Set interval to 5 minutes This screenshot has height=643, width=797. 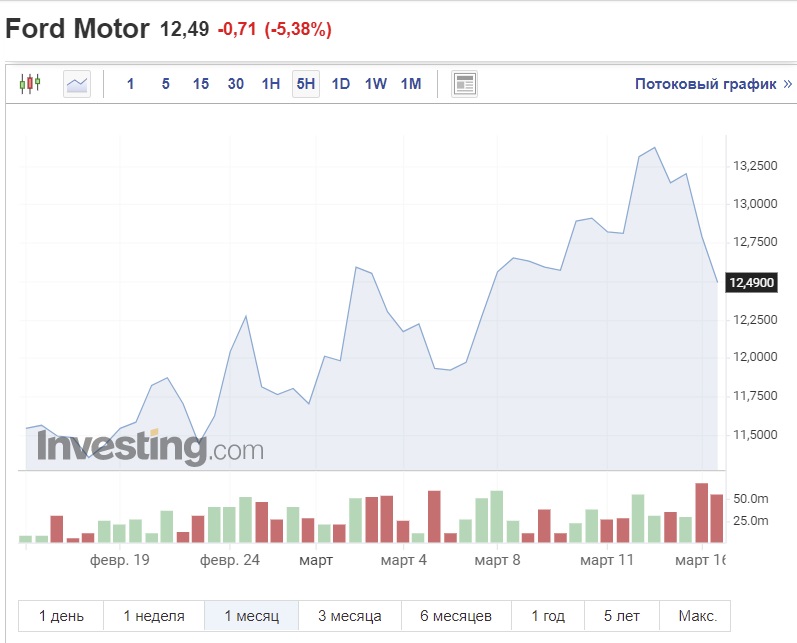[x=166, y=84]
